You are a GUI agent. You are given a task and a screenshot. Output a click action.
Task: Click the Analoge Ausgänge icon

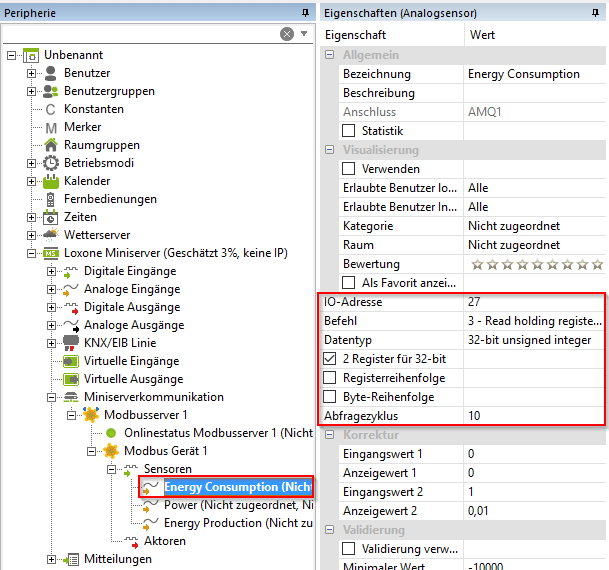tap(70, 325)
